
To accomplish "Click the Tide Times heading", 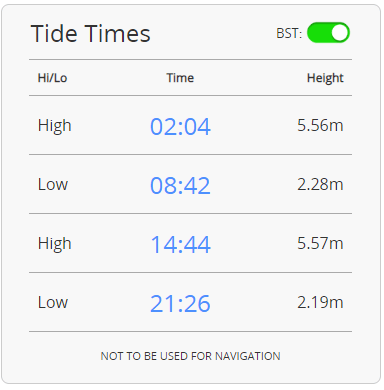I will coord(91,34).
